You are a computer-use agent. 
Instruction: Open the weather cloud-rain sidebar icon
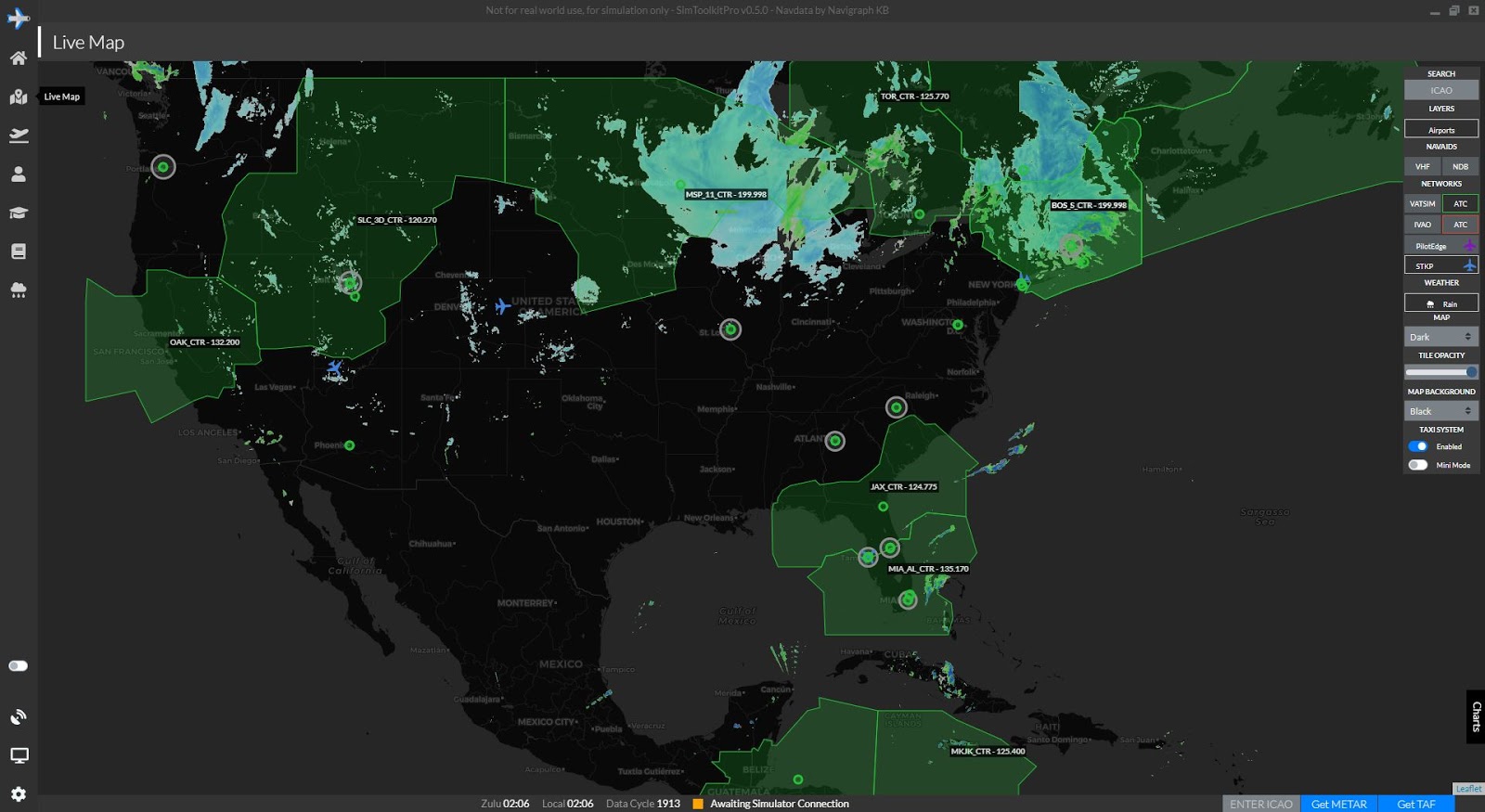[x=19, y=290]
